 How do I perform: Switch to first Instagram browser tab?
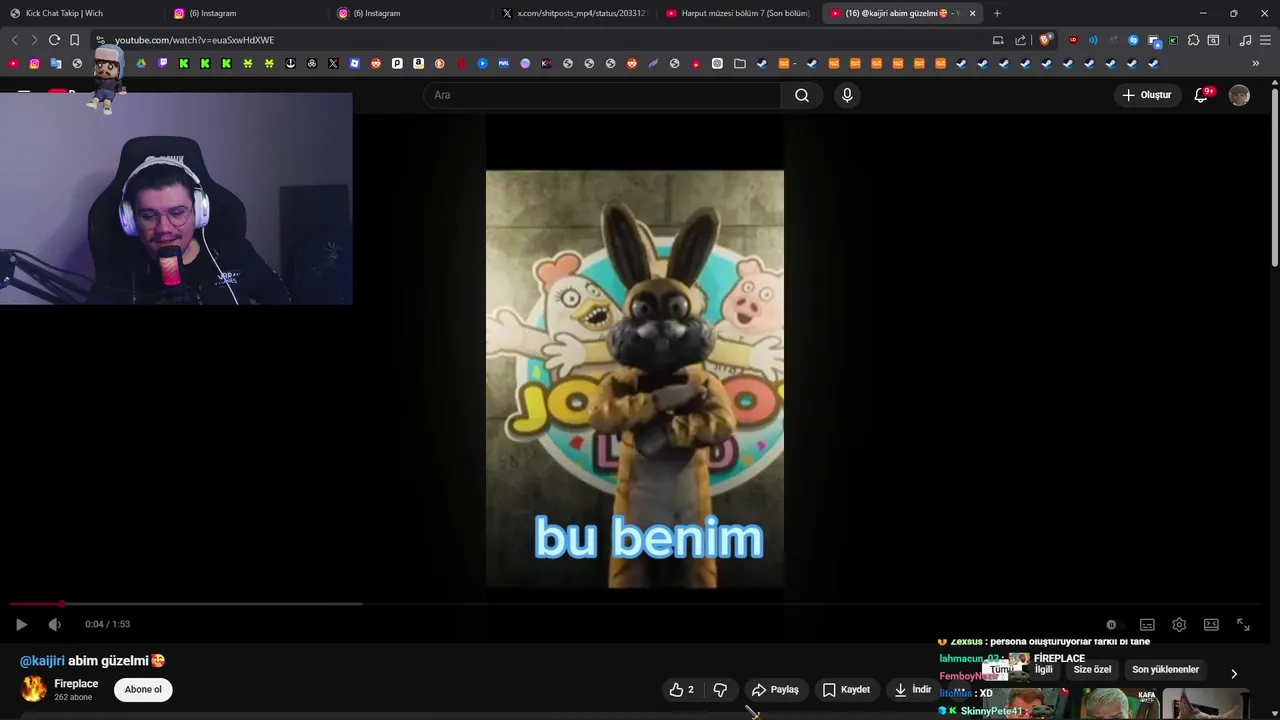245,13
